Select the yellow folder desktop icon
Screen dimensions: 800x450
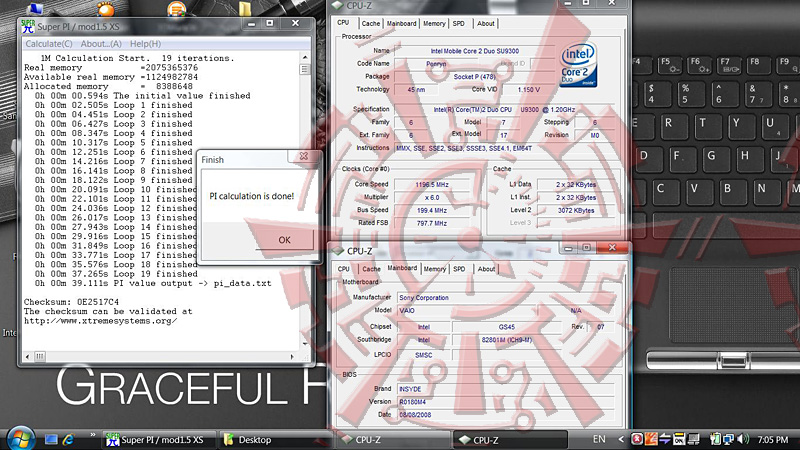(x=245, y=8)
